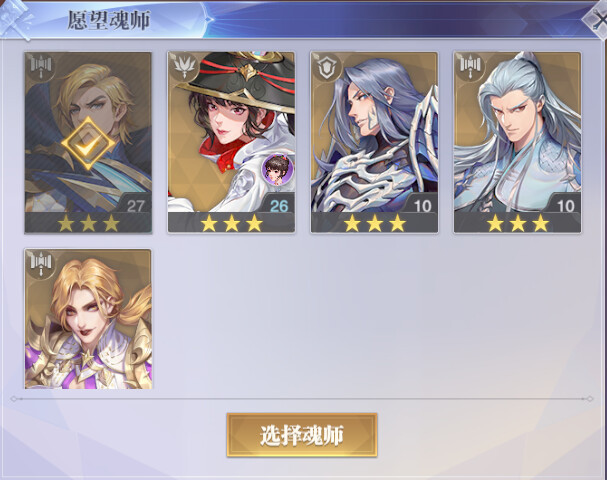
Task: Click the gold checkmark on blond hero card
Action: tap(88, 144)
